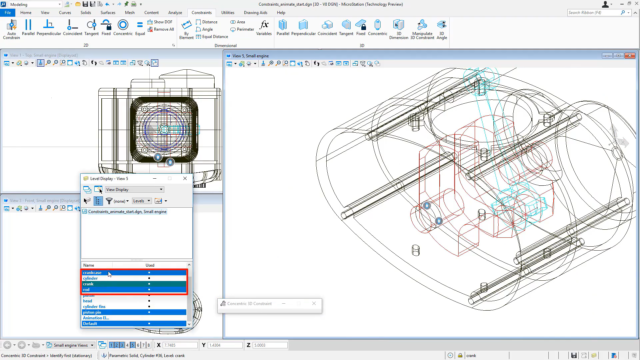Sort levels by the Used column header
The image size is (640, 360).
click(149, 265)
